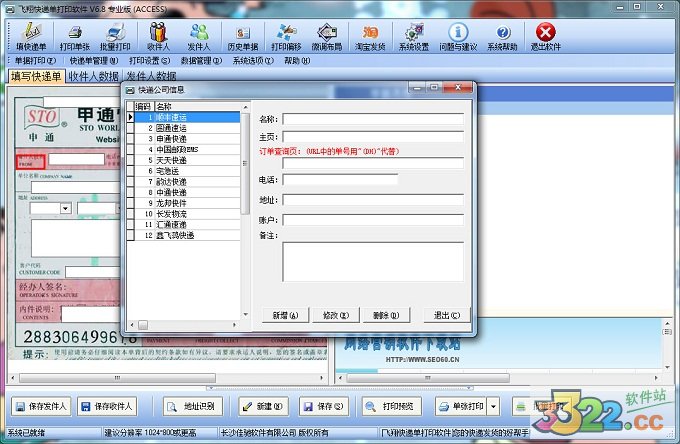
Task: Select 中国邮政EMS row in list
Action: pyautogui.click(x=187, y=149)
